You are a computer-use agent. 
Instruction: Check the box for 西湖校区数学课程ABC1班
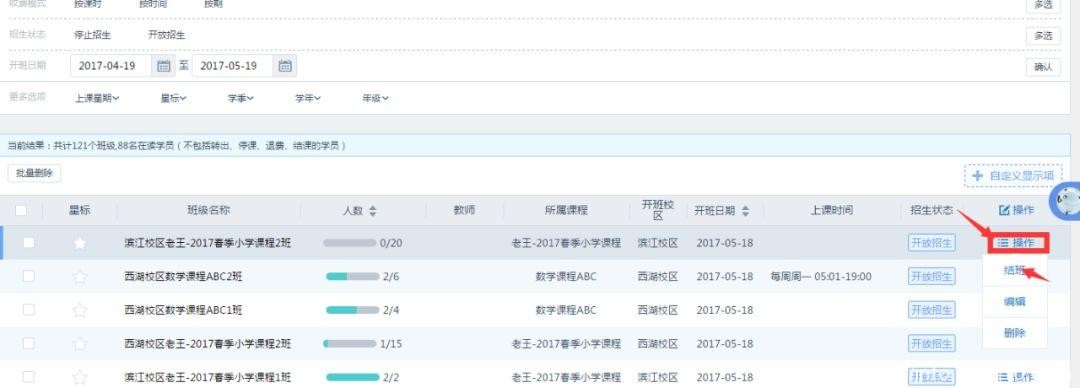(28, 309)
